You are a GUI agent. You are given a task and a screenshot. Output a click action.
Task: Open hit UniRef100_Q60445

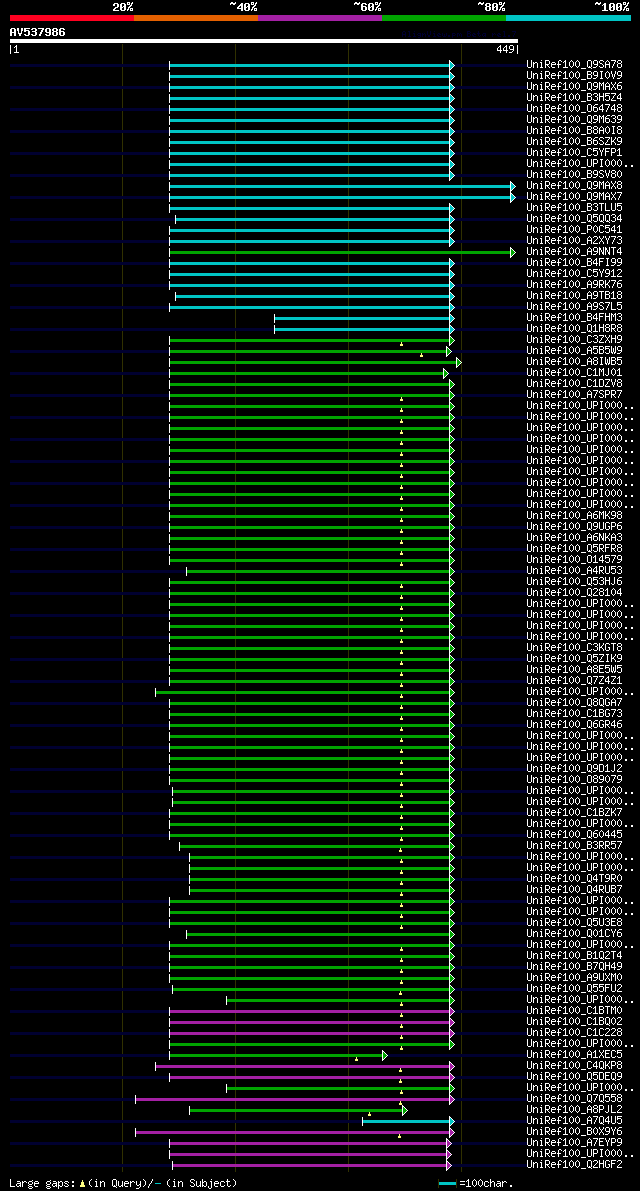point(574,836)
